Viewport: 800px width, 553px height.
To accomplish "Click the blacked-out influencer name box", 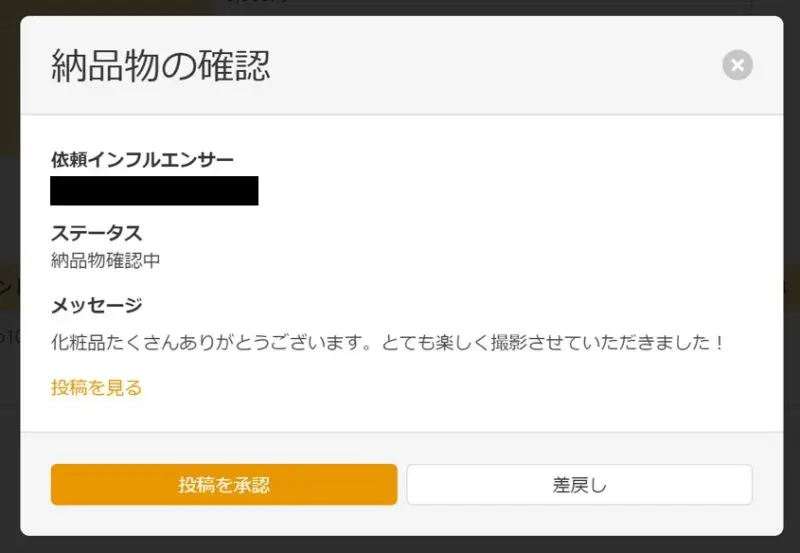I will 154,191.
